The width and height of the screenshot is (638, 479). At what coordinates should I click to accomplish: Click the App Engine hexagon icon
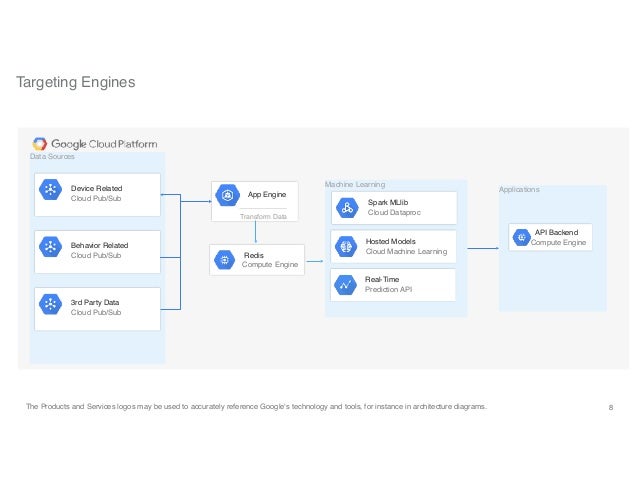227,195
